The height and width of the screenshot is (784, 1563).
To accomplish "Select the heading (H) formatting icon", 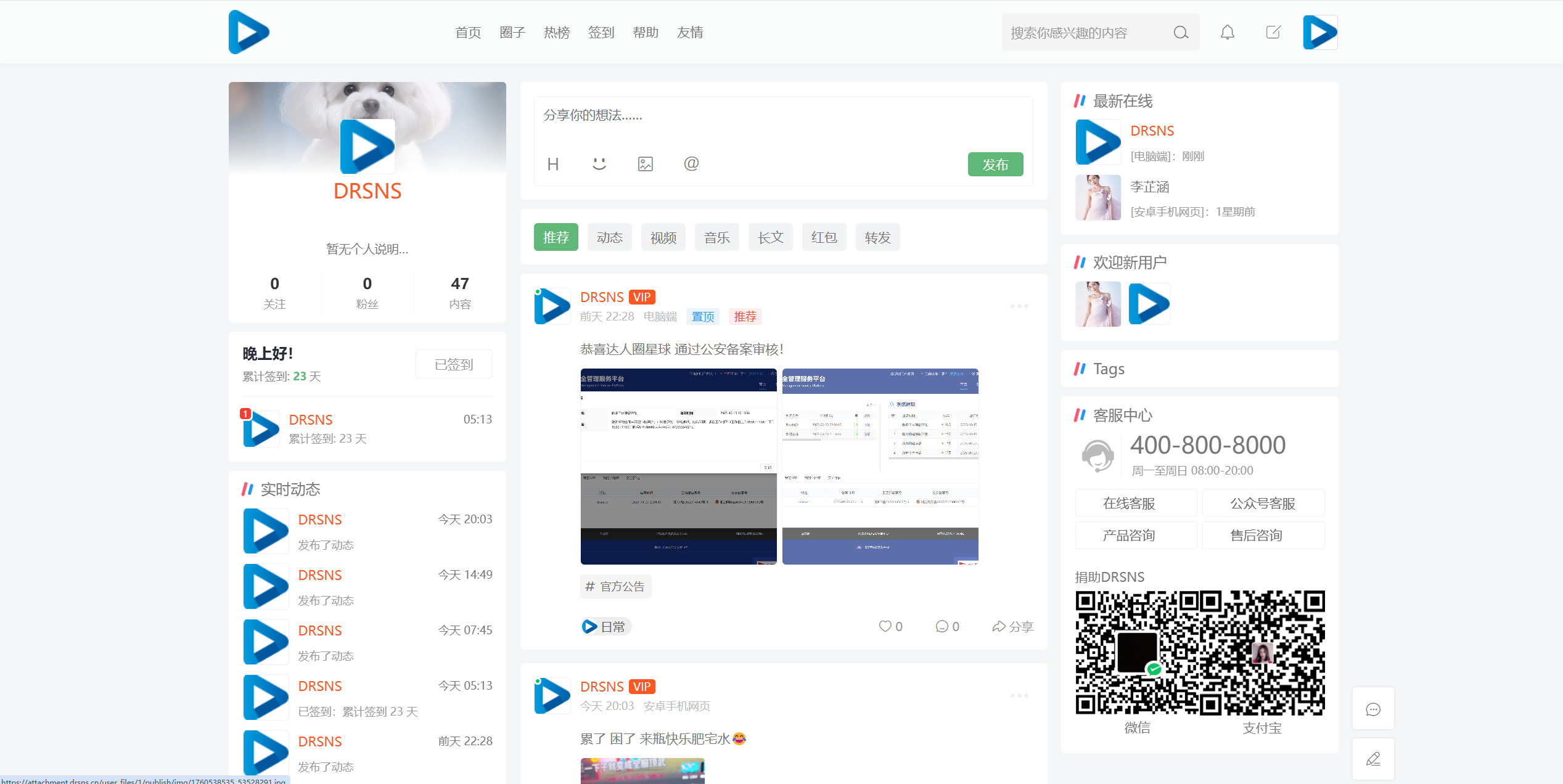I will tap(553, 164).
